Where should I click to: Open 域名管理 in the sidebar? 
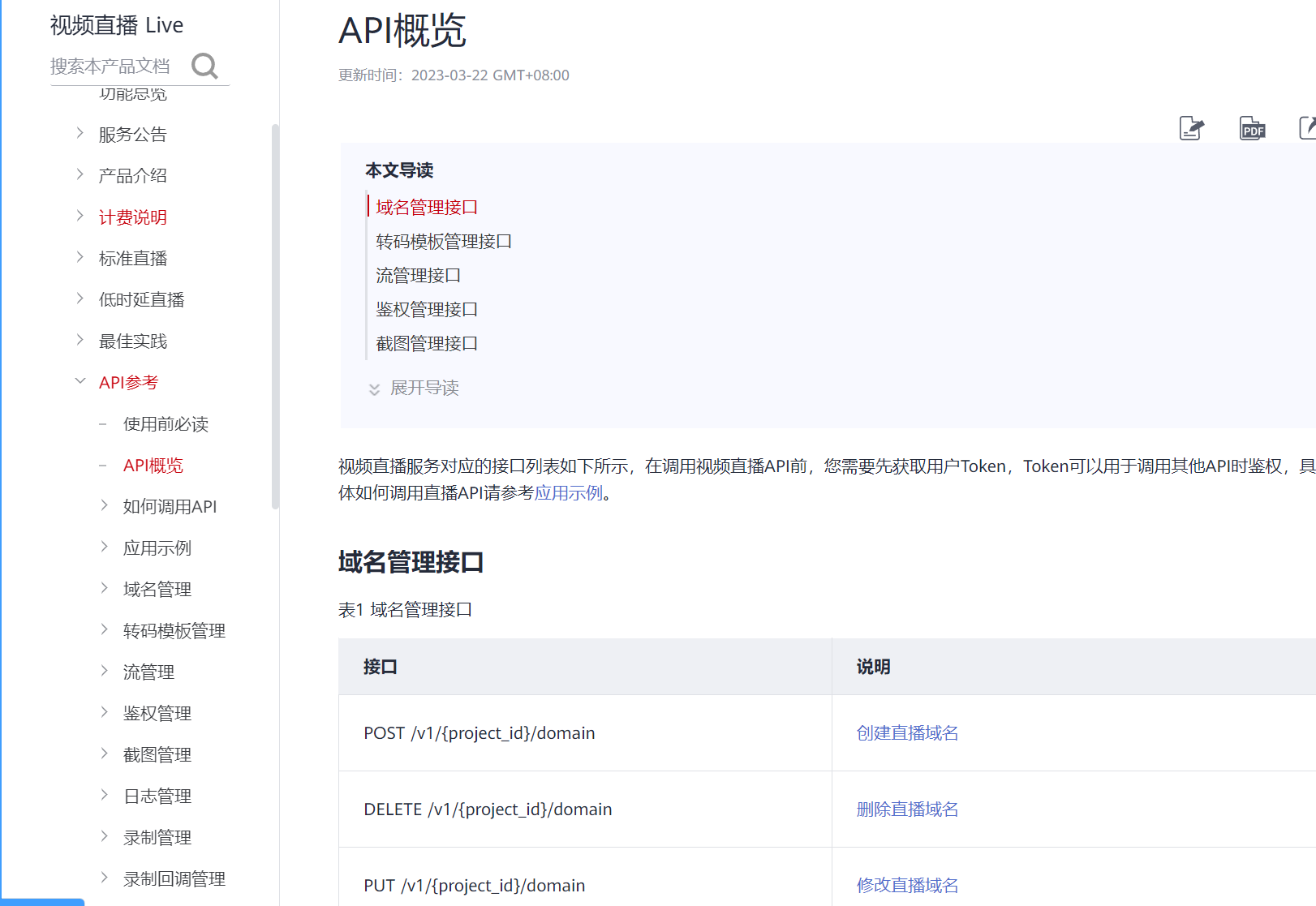(157, 590)
